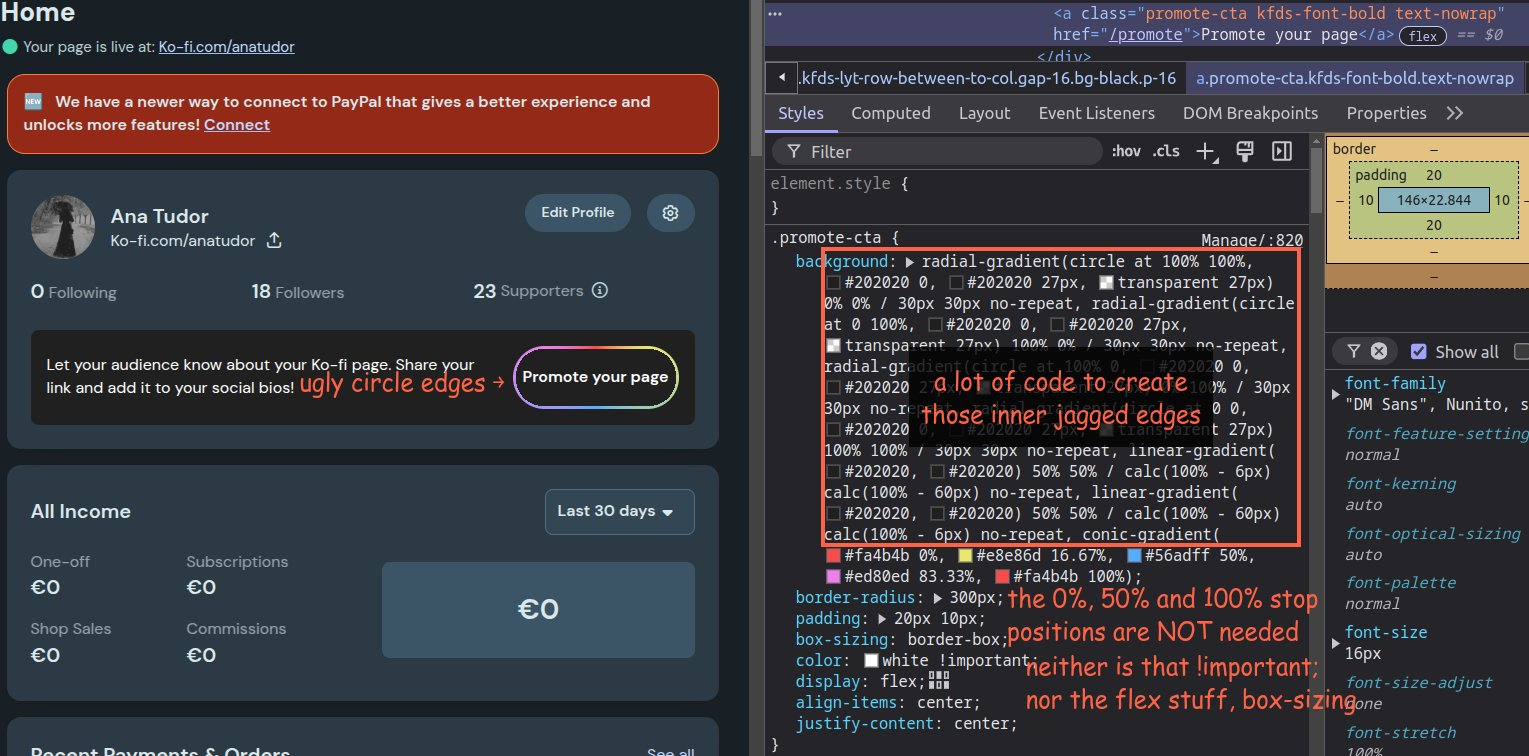Click the #fa4b4b 100% color swatch
This screenshot has height=756, width=1529.
[1002, 577]
